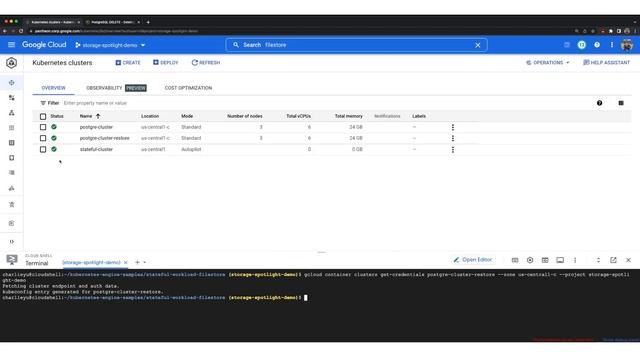Open the help question mark in header
Screen dimensions: 640x360
[597, 45]
